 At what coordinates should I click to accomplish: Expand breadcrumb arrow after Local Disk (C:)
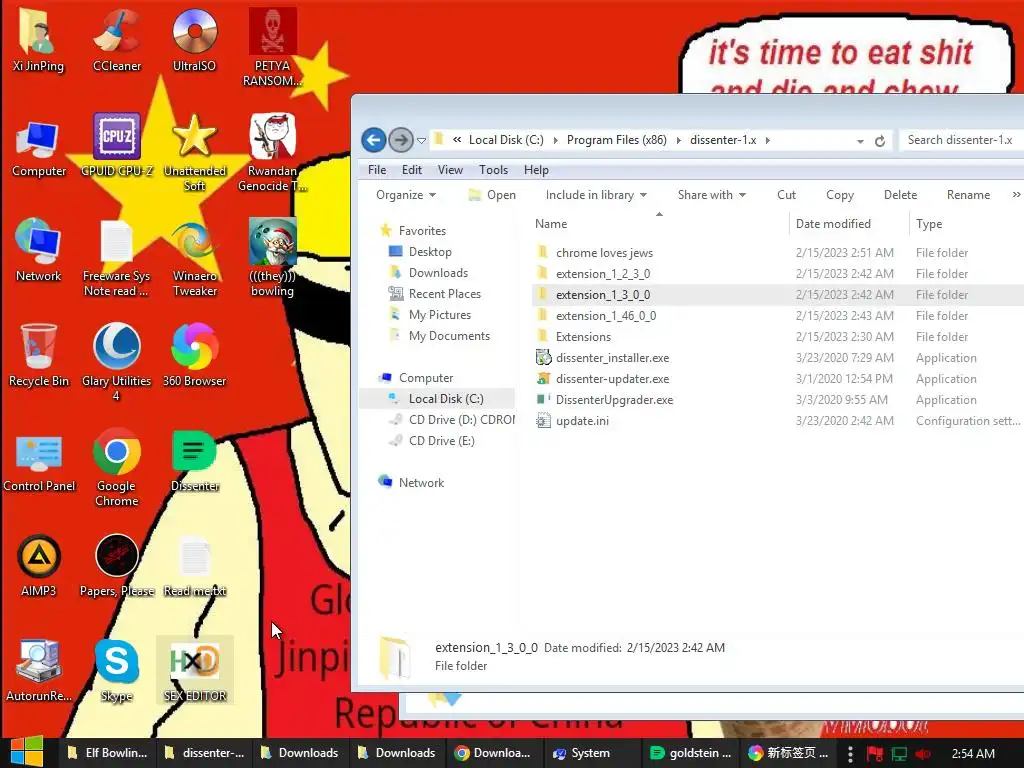tap(556, 140)
